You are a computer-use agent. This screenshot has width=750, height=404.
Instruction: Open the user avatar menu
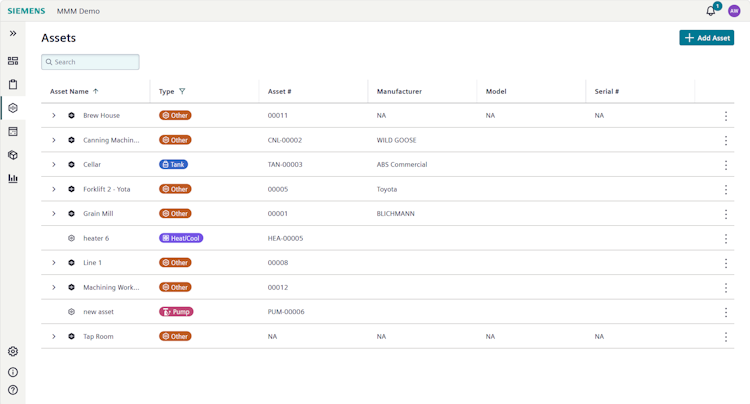[734, 11]
